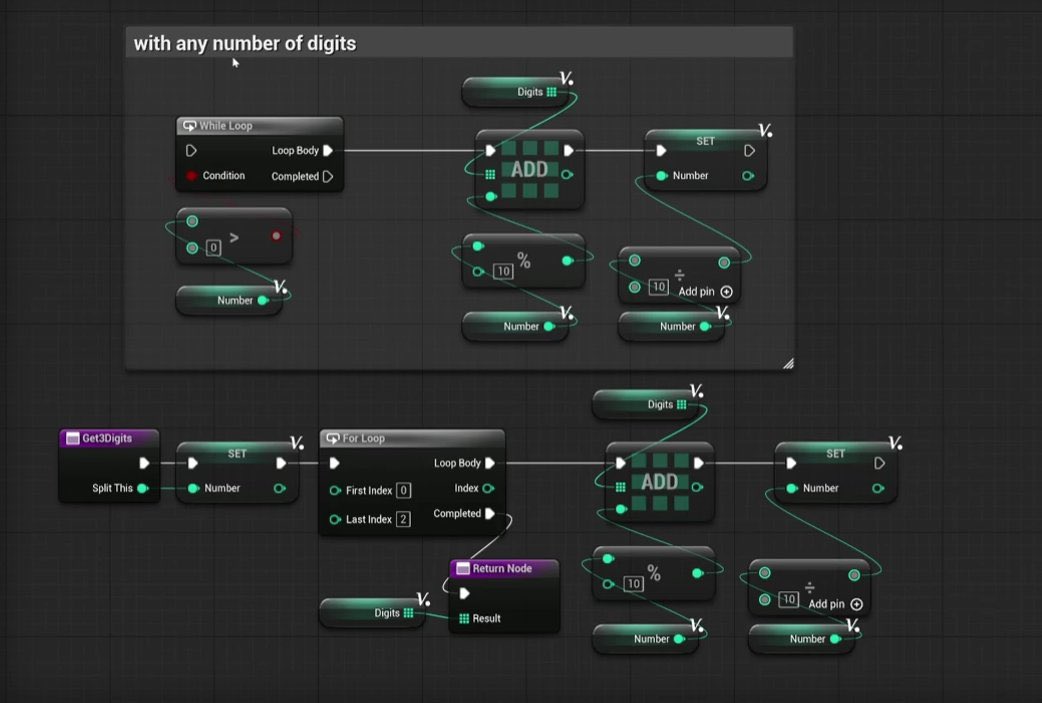
Task: Click the red boolean output of the > node
Action: [x=276, y=235]
